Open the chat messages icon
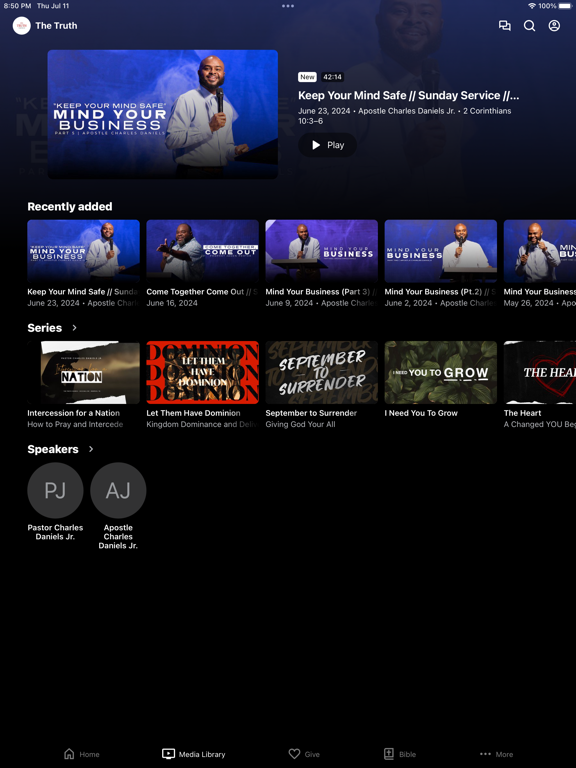The height and width of the screenshot is (768, 576). pos(504,25)
